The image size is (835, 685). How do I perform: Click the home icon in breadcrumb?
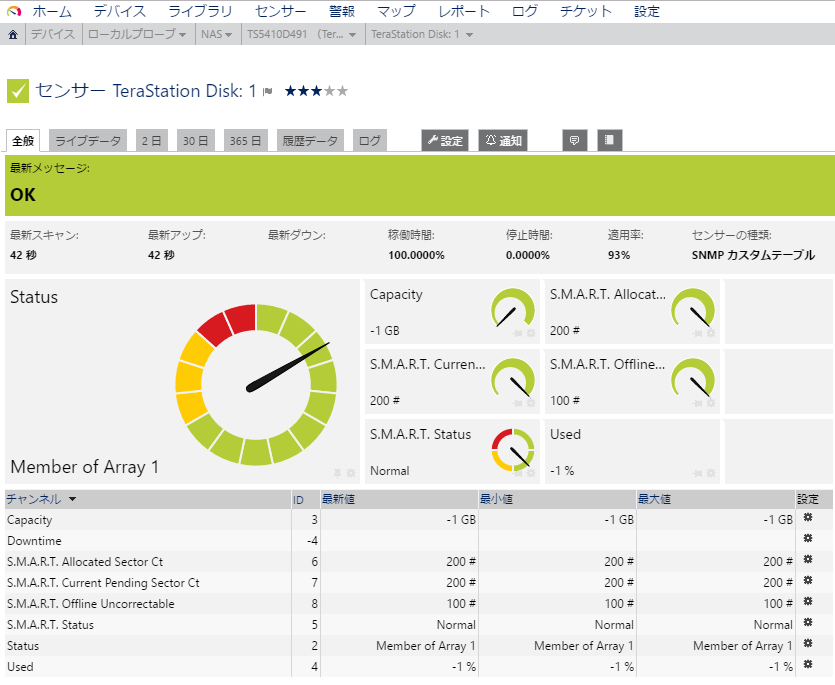[13, 34]
